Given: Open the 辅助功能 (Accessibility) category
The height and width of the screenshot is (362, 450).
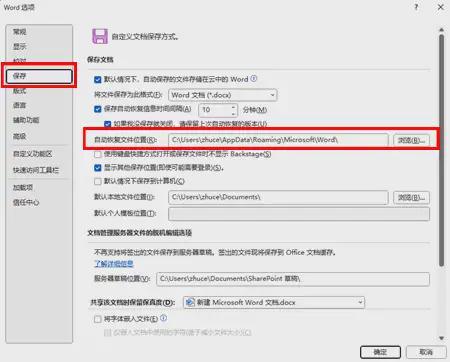Looking at the screenshot, I should coord(26,120).
